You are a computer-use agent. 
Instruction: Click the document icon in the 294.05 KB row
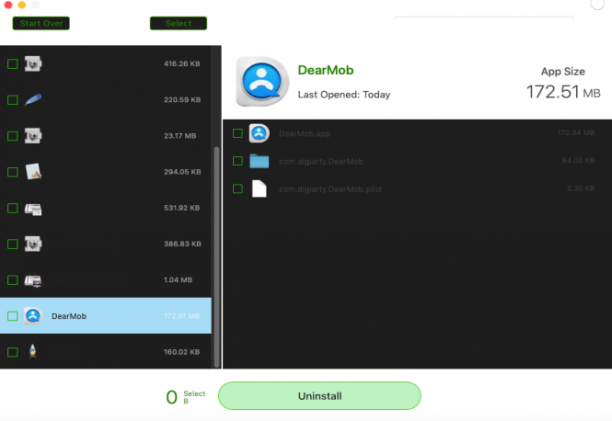[34, 172]
